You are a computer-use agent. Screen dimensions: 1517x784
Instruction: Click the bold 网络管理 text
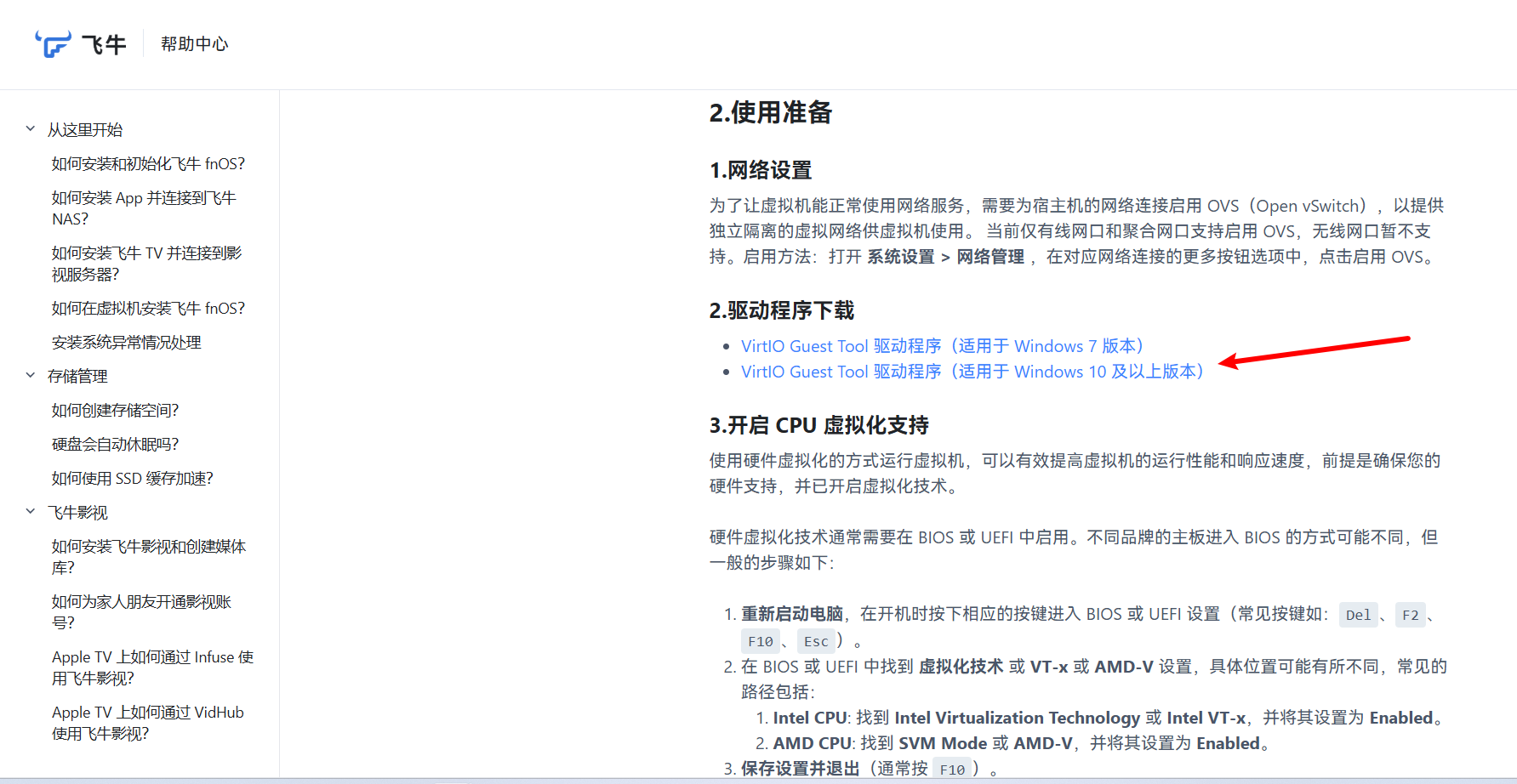coord(990,257)
